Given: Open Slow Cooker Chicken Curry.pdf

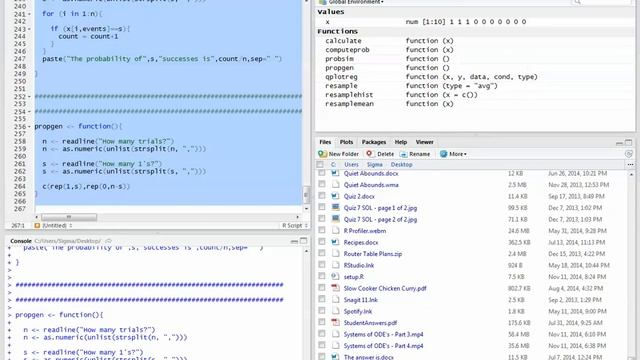Looking at the screenshot, I should click(x=384, y=288).
